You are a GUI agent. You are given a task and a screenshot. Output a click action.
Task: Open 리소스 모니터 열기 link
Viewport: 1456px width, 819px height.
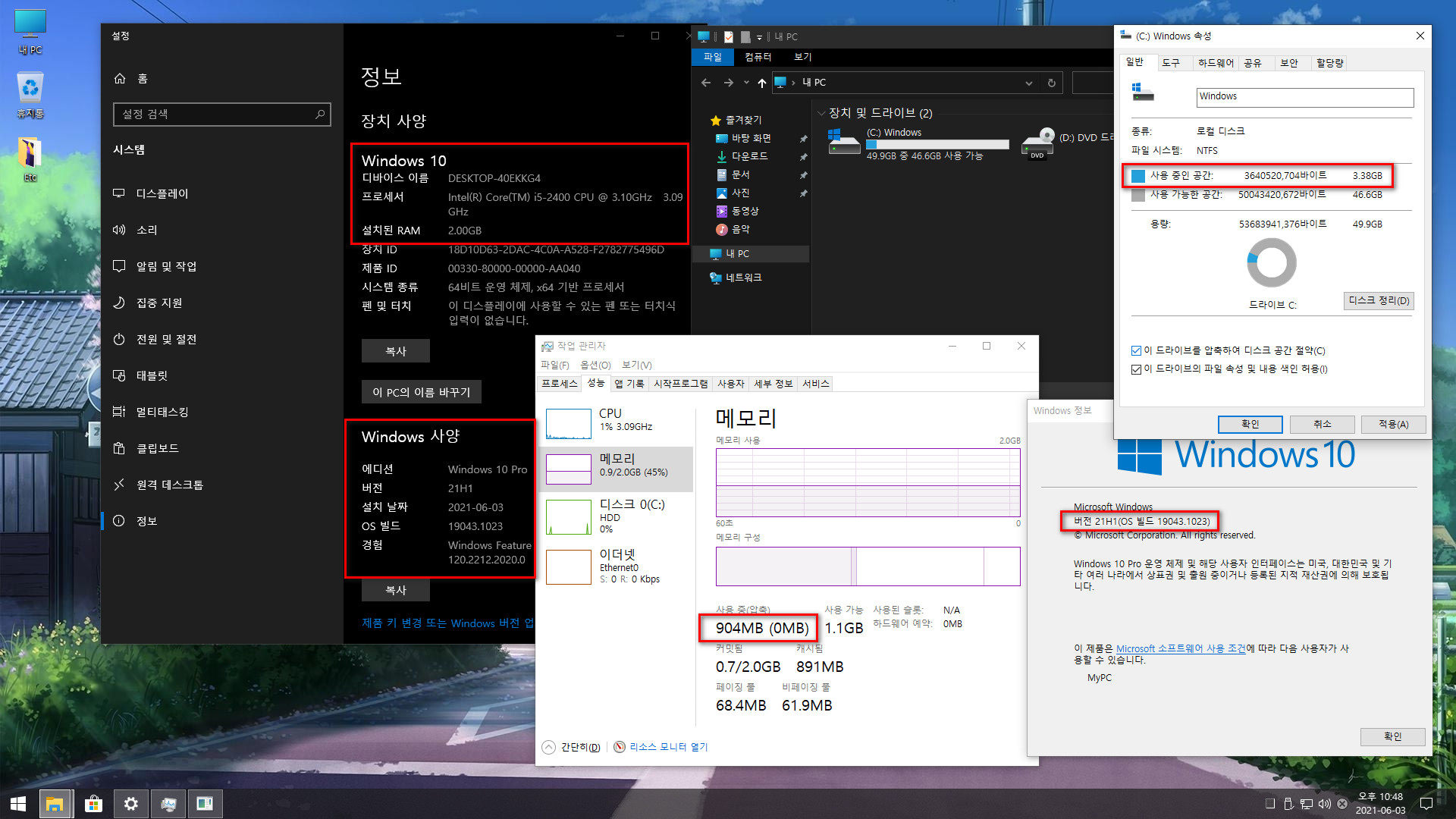tap(667, 747)
